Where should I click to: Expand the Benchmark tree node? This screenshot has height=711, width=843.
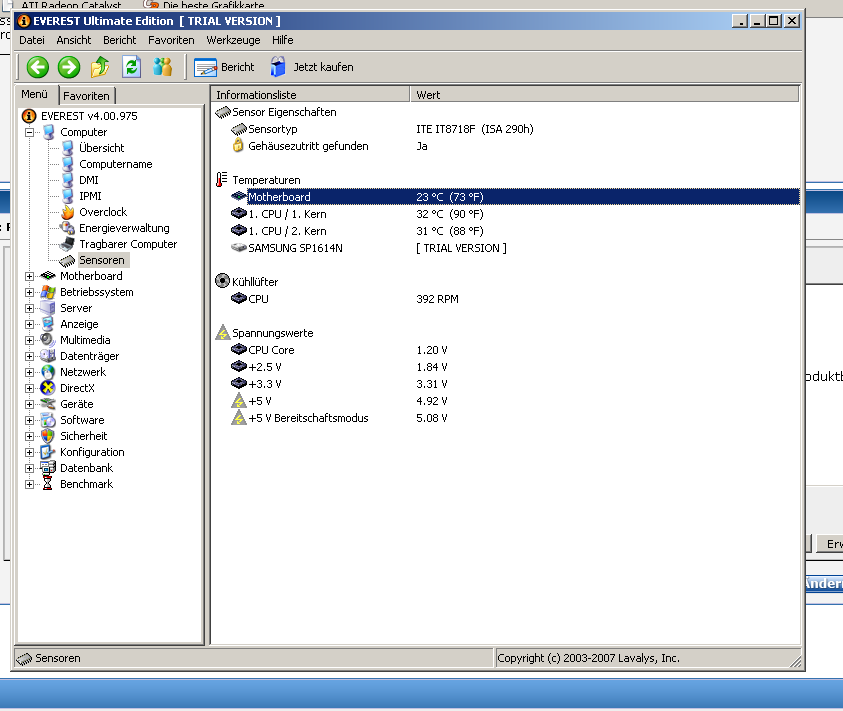point(30,485)
